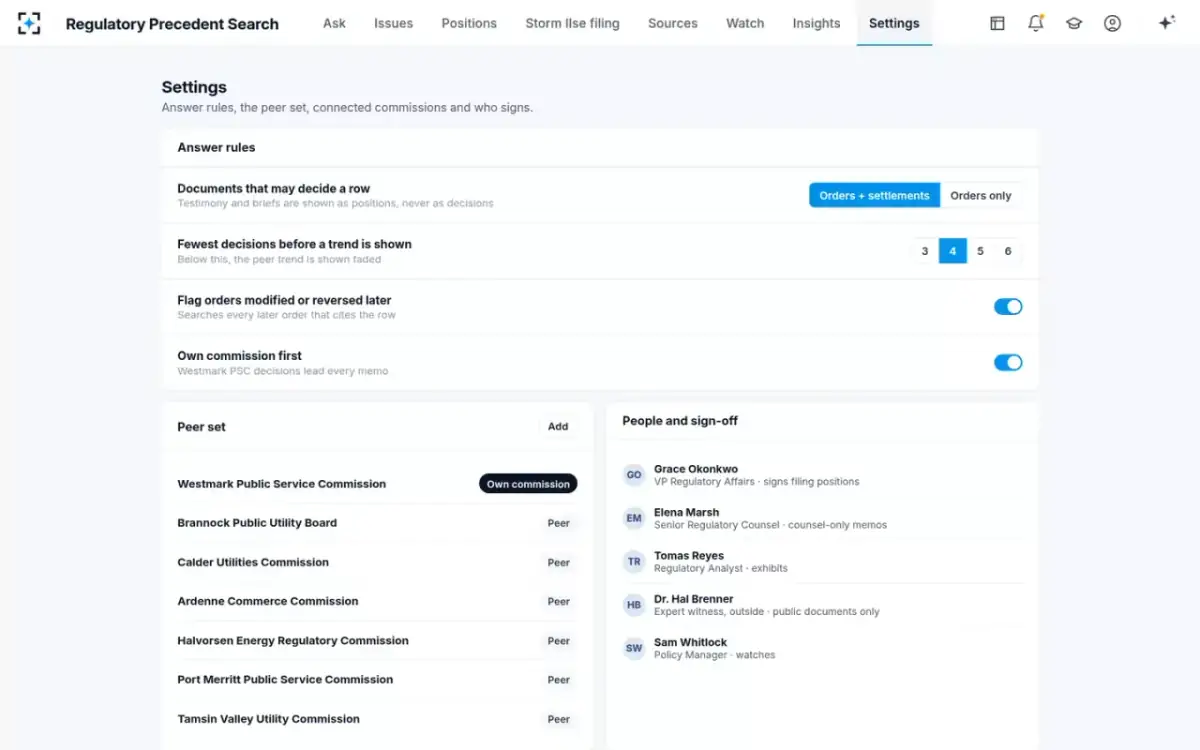1200x750 pixels.
Task: Click the name Dr. Hal Brenner
Action: pyautogui.click(x=693, y=599)
